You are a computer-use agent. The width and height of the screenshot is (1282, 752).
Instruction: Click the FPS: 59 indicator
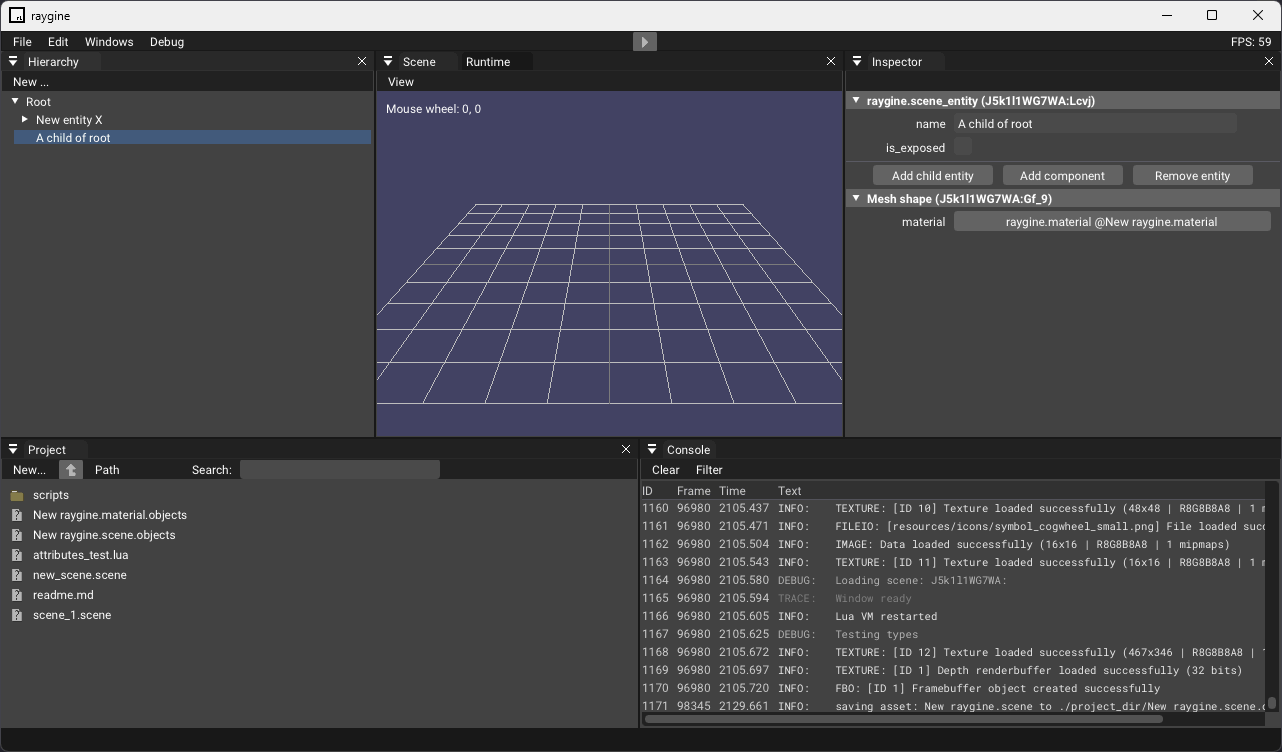1251,42
